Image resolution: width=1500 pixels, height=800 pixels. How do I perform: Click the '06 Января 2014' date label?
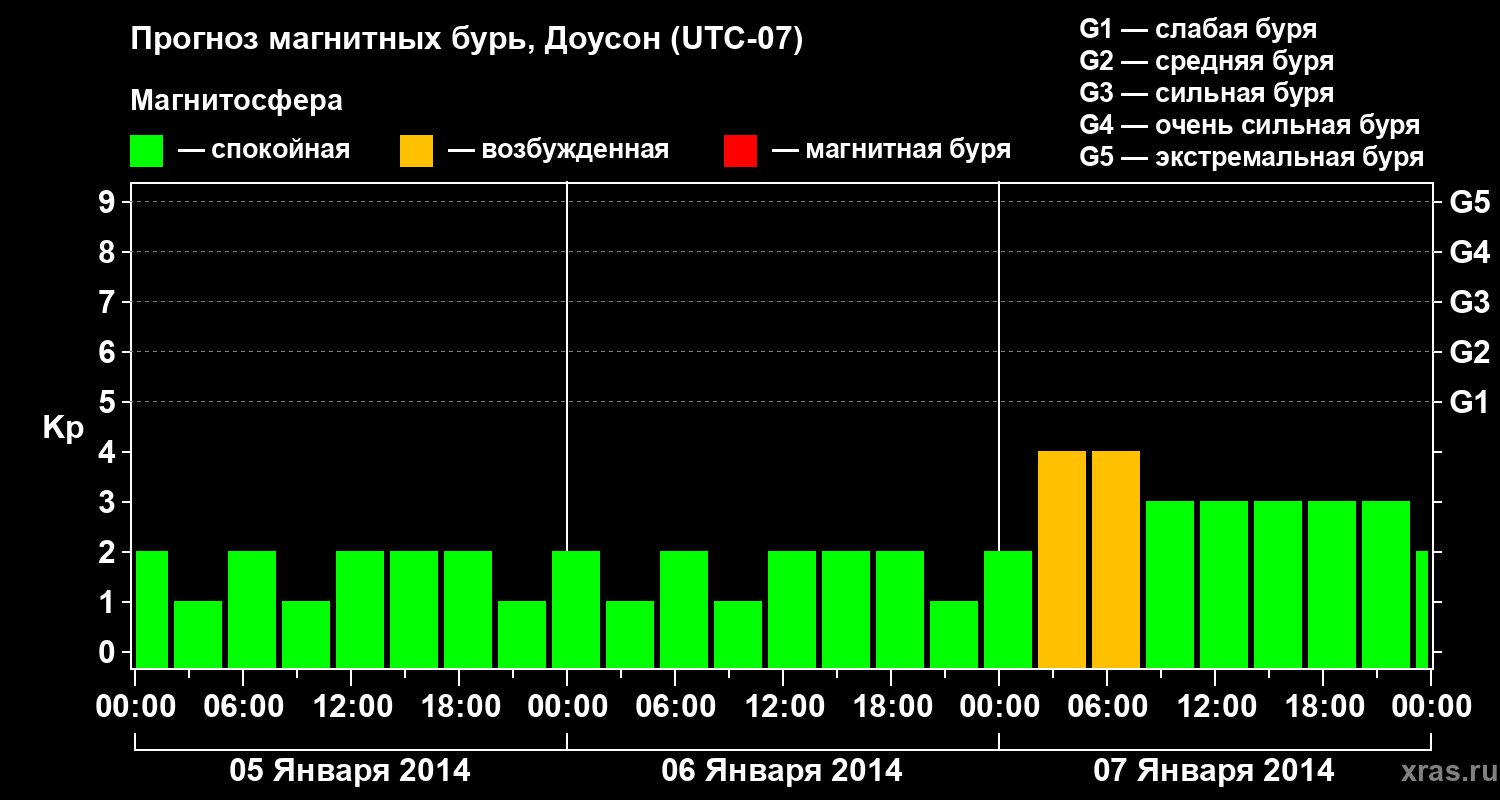click(782, 771)
